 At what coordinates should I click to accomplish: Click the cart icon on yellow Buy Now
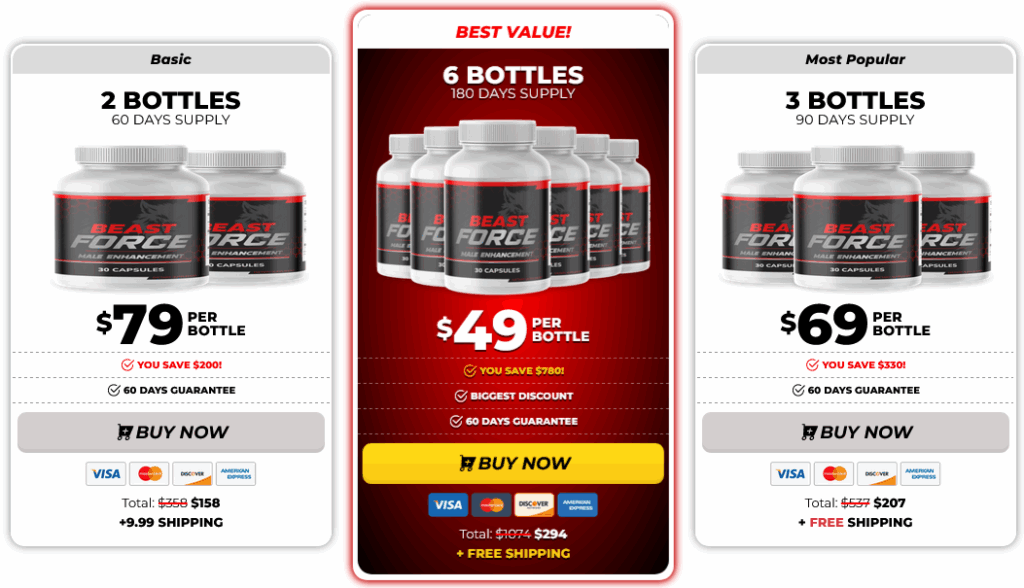pos(466,463)
